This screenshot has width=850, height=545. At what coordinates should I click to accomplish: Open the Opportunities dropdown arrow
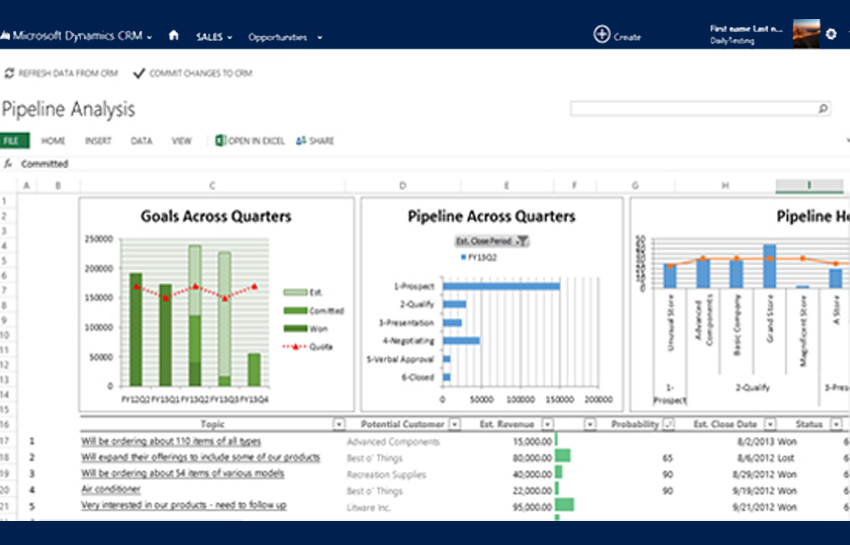[320, 37]
